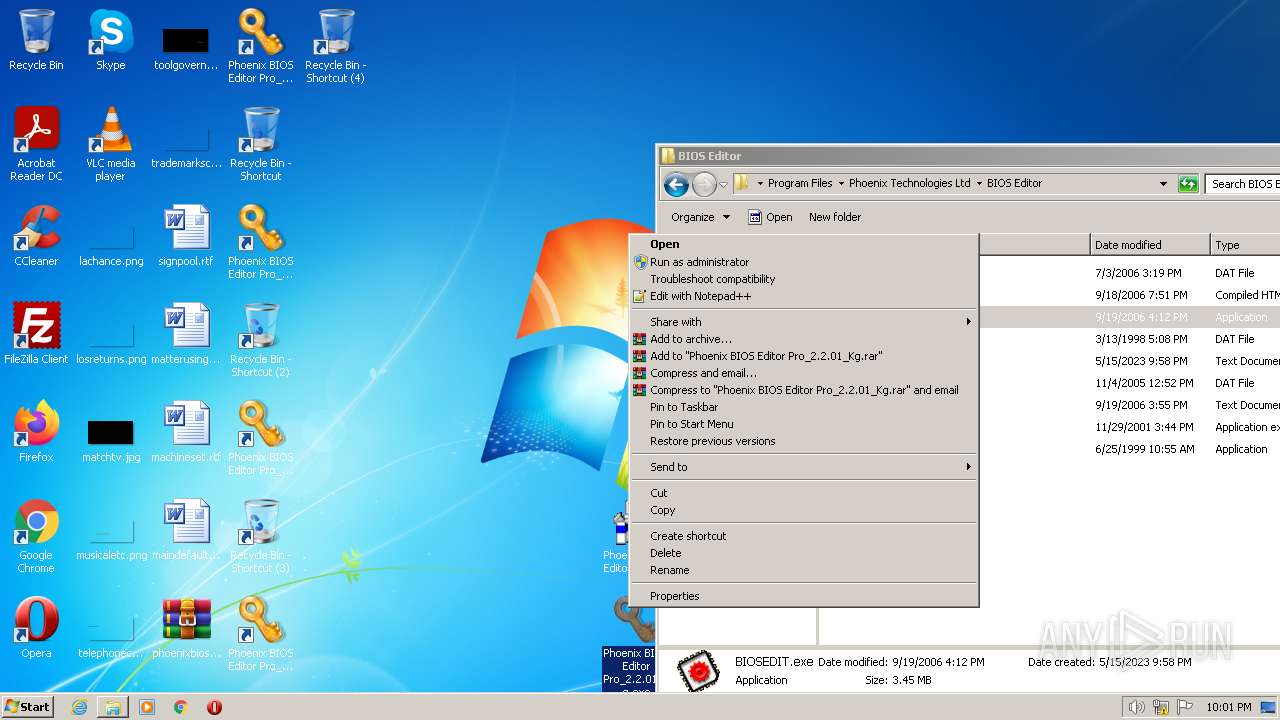This screenshot has width=1280, height=720.
Task: Sort by the Date modified column header
Action: coord(1150,245)
